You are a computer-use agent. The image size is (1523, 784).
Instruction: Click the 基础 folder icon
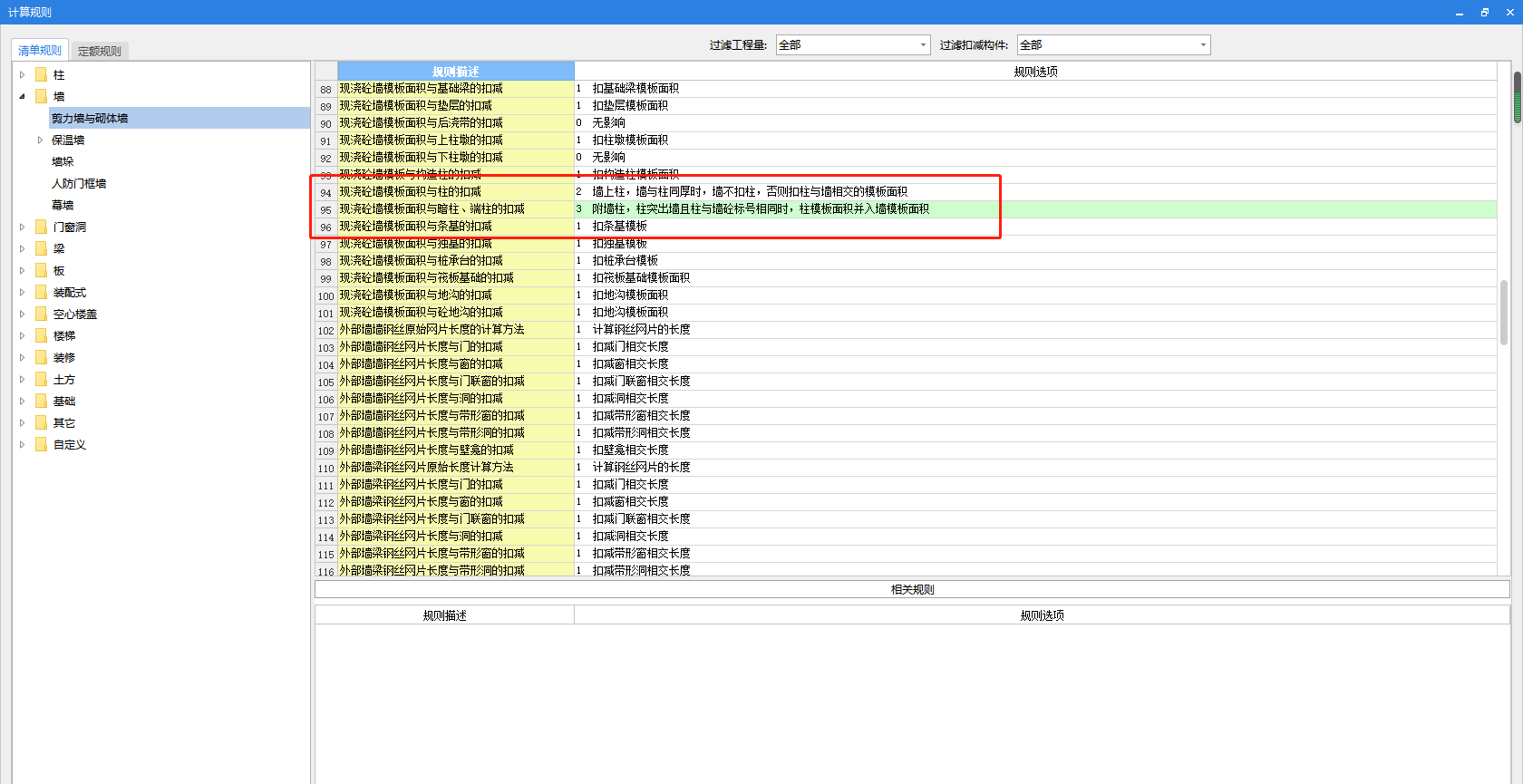[41, 401]
